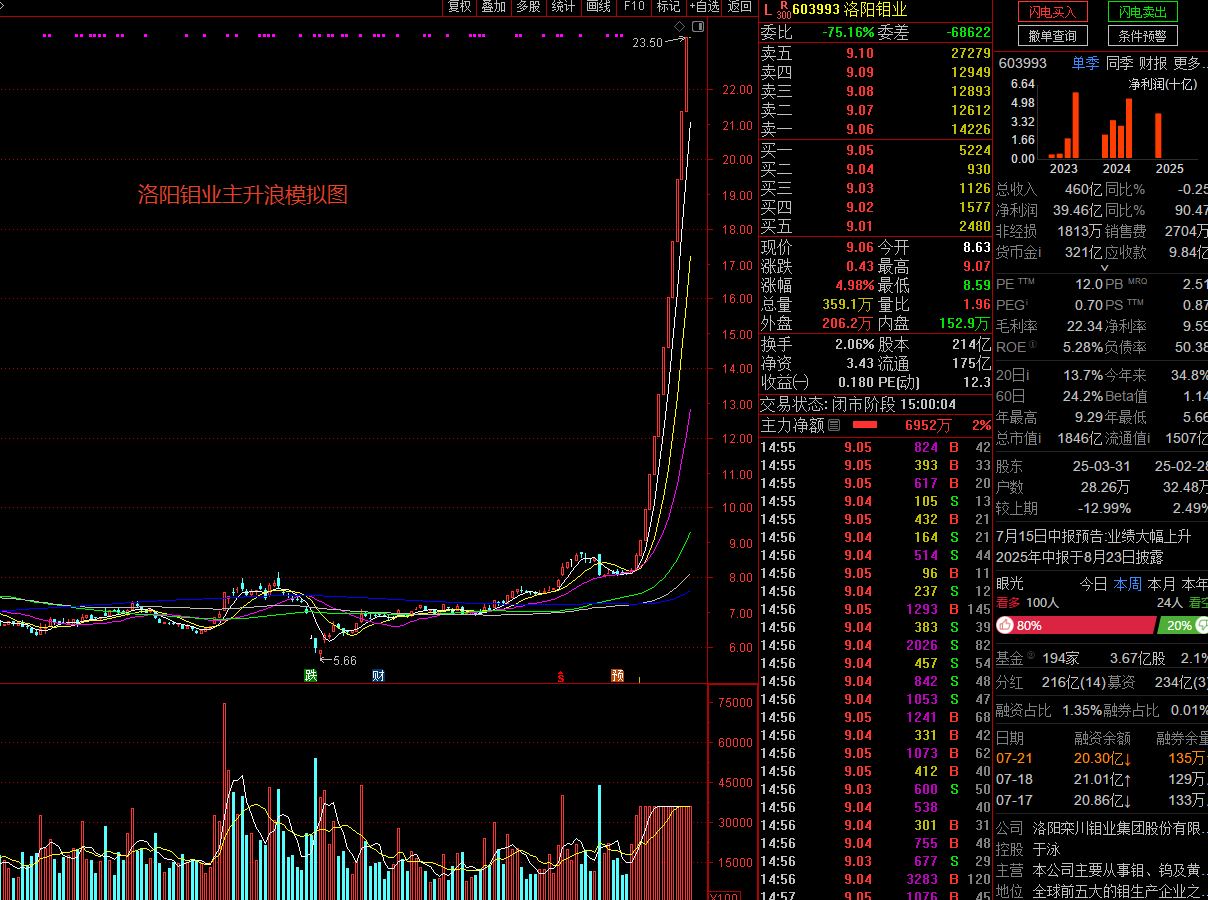This screenshot has height=900, width=1208.
Task: Click the 委比 value -75.16%
Action: [848, 32]
